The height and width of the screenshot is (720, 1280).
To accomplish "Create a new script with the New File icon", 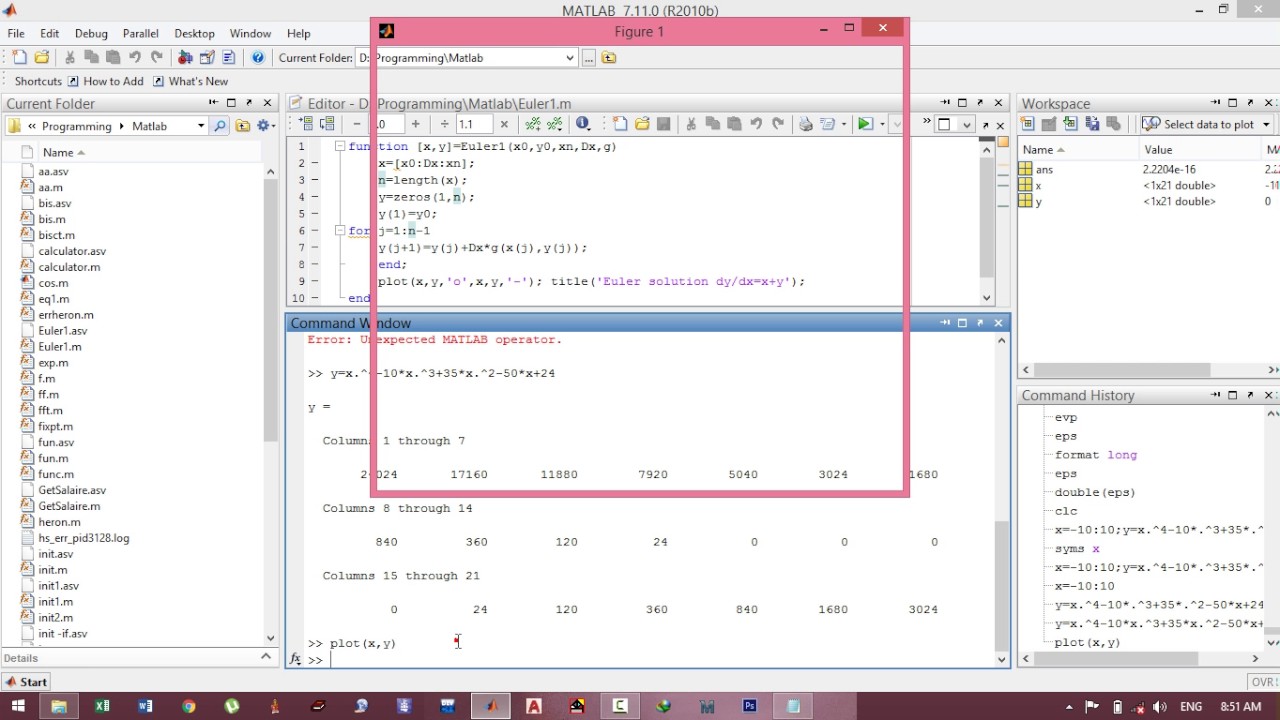I will (x=19, y=58).
